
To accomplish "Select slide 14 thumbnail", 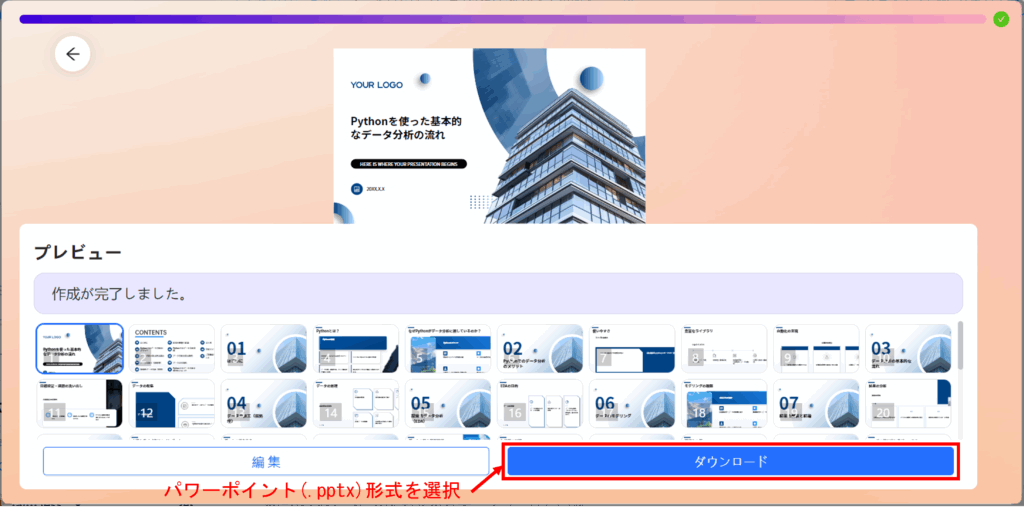I will pyautogui.click(x=356, y=404).
